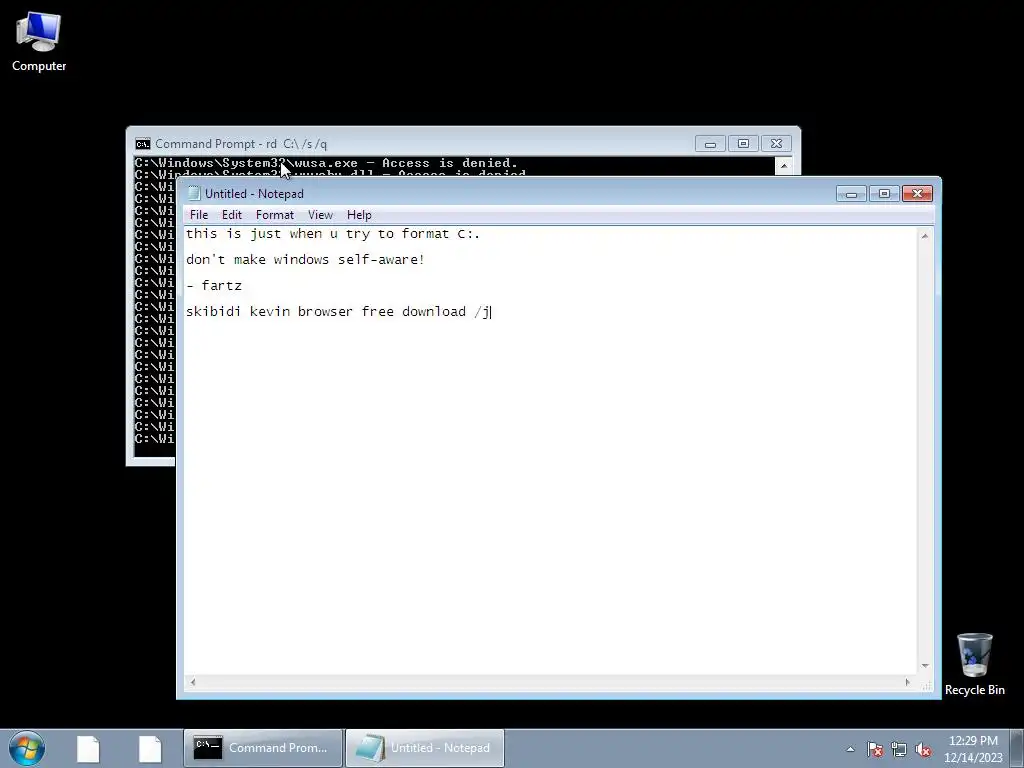Screen dimensions: 1024x768
Task: Click 'skibidi kevin browser free download' line
Action: pyautogui.click(x=338, y=312)
